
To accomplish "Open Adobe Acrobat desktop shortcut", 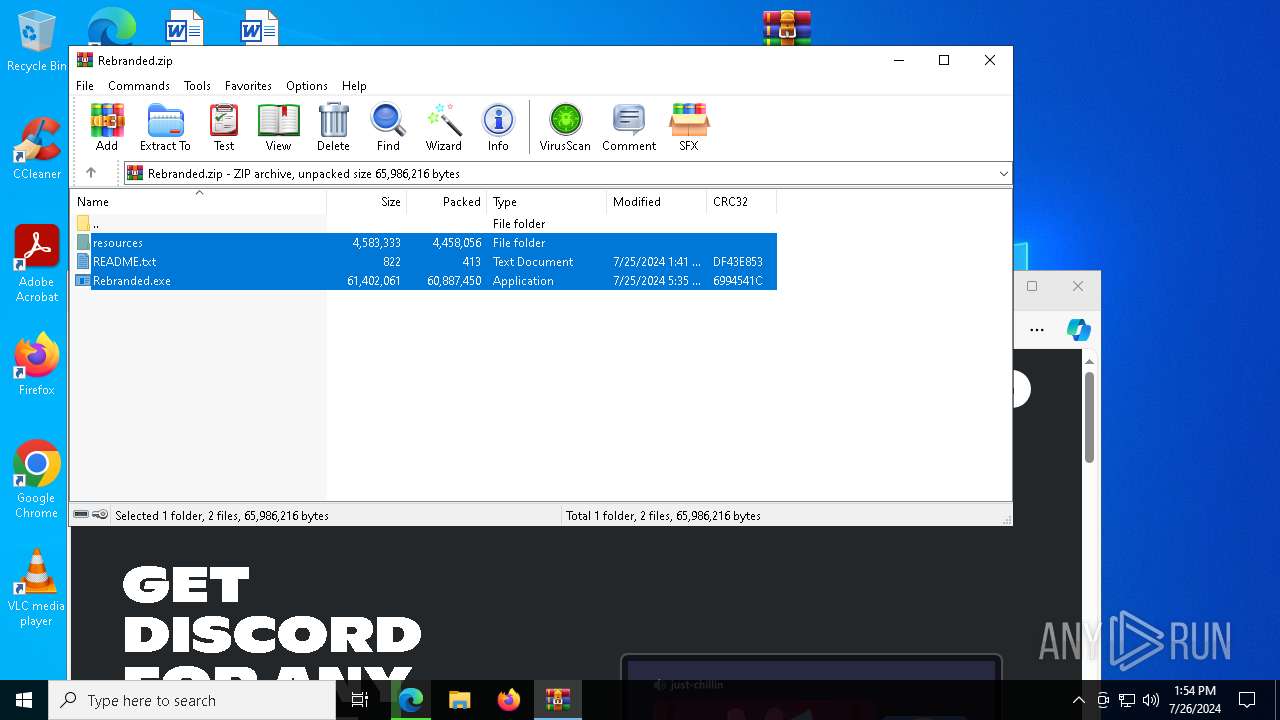I will (x=36, y=264).
